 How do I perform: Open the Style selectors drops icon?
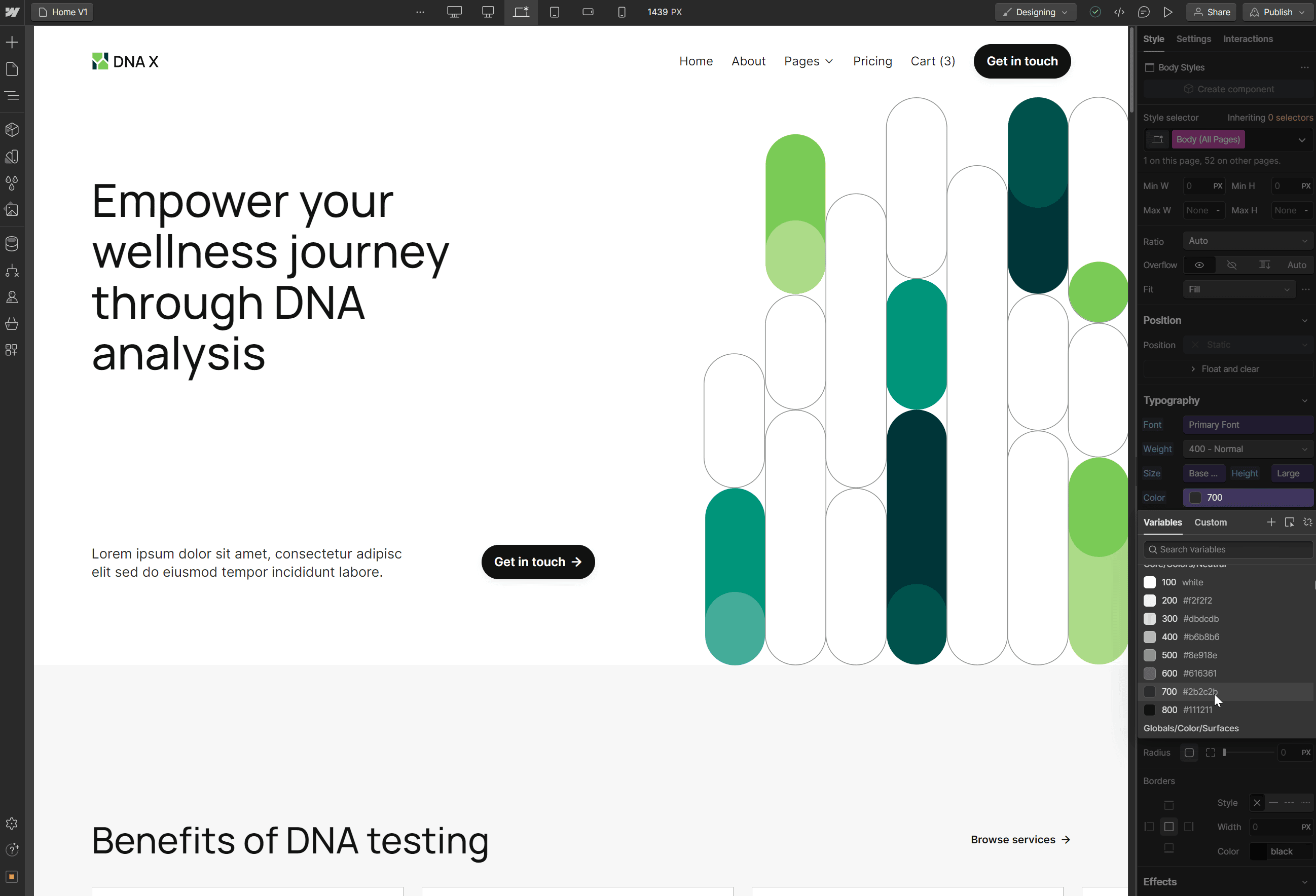[x=12, y=183]
